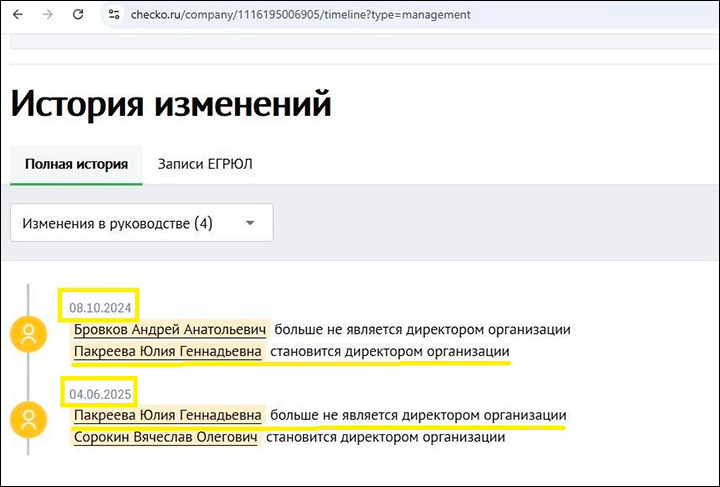The width and height of the screenshot is (720, 487).
Task: Click the История изменений heading
Action: coord(171,104)
